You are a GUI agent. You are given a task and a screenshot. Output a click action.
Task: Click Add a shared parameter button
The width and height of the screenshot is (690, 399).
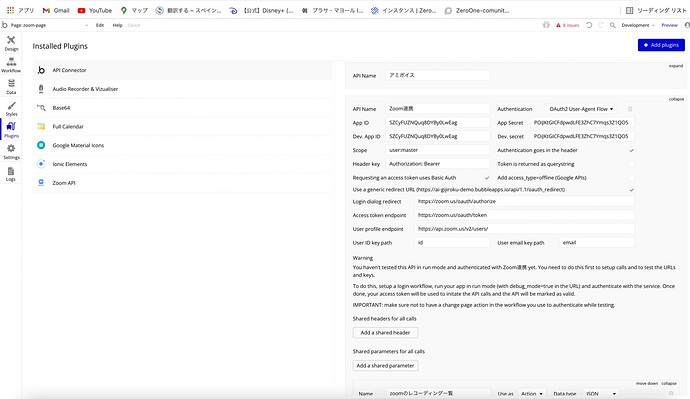(x=385, y=366)
